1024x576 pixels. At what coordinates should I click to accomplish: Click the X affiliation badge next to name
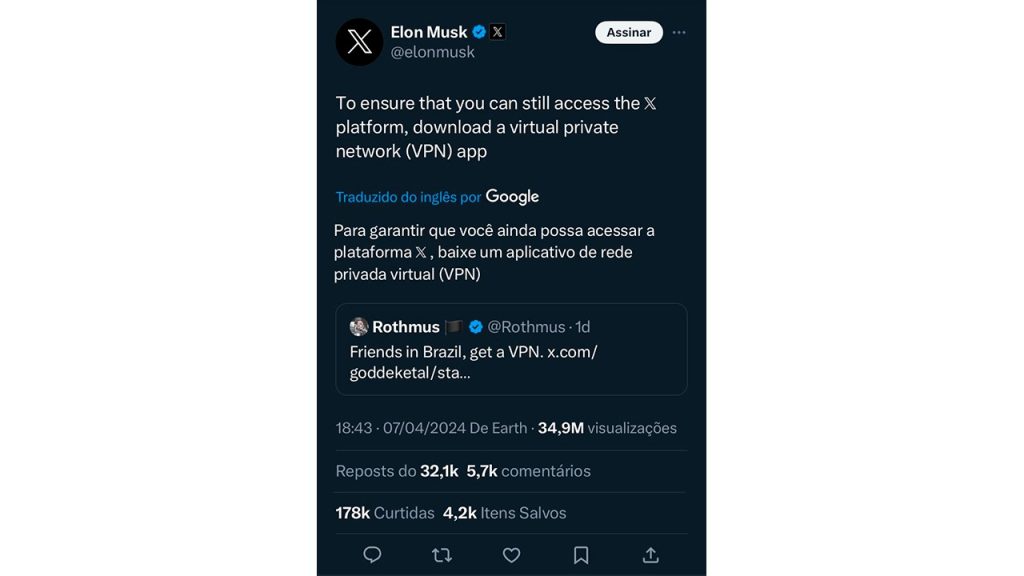[497, 32]
